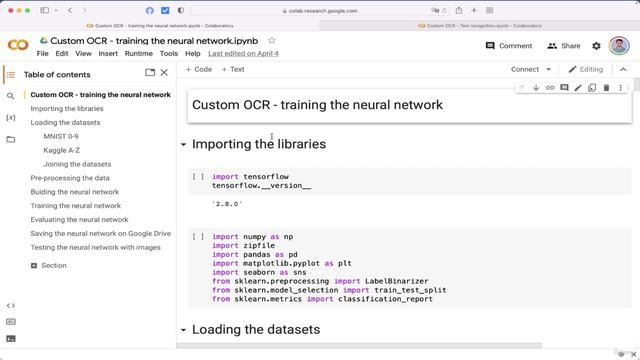Open the Help menu
The height and width of the screenshot is (360, 640).
click(193, 53)
